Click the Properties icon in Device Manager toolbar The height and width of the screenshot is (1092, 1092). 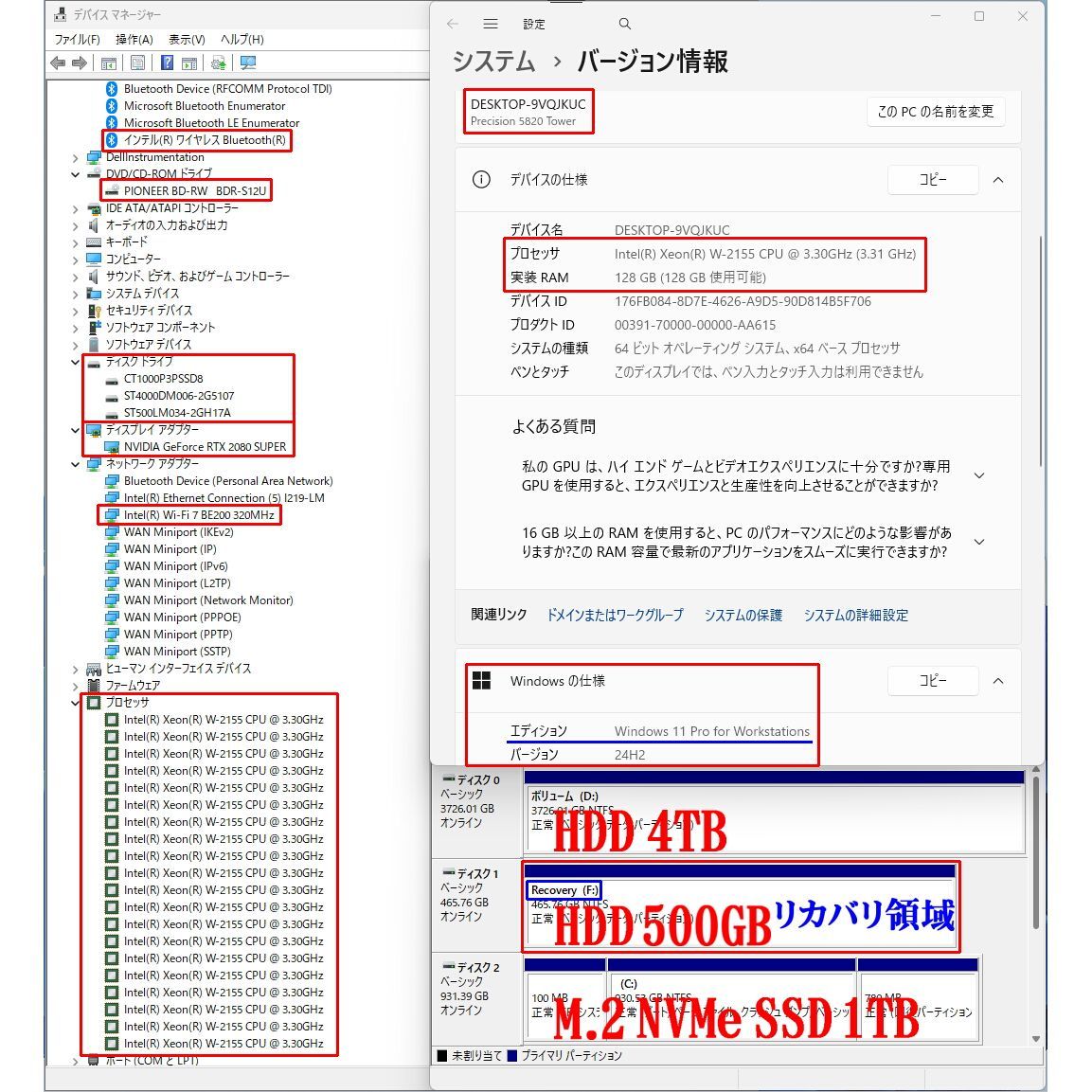(x=137, y=63)
